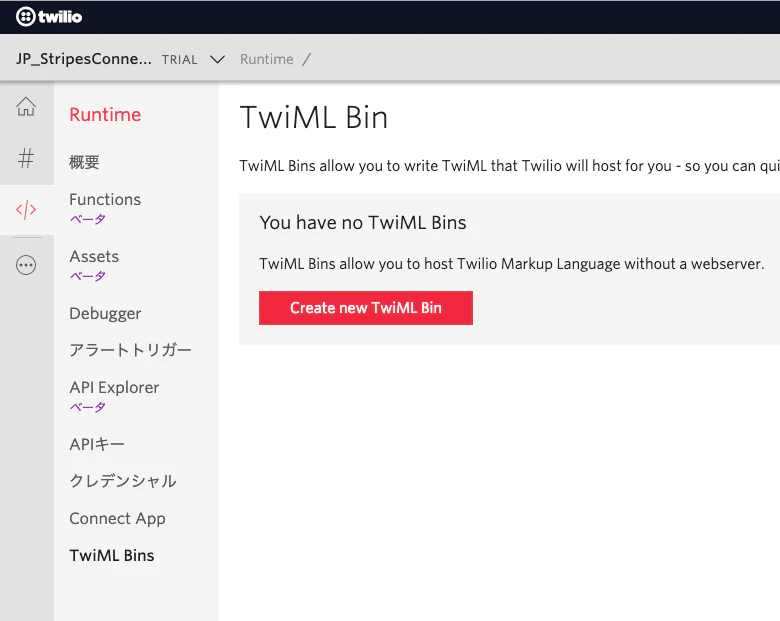This screenshot has height=621, width=780.
Task: Click the ベータ label under API Explorer
Action: coord(88,407)
